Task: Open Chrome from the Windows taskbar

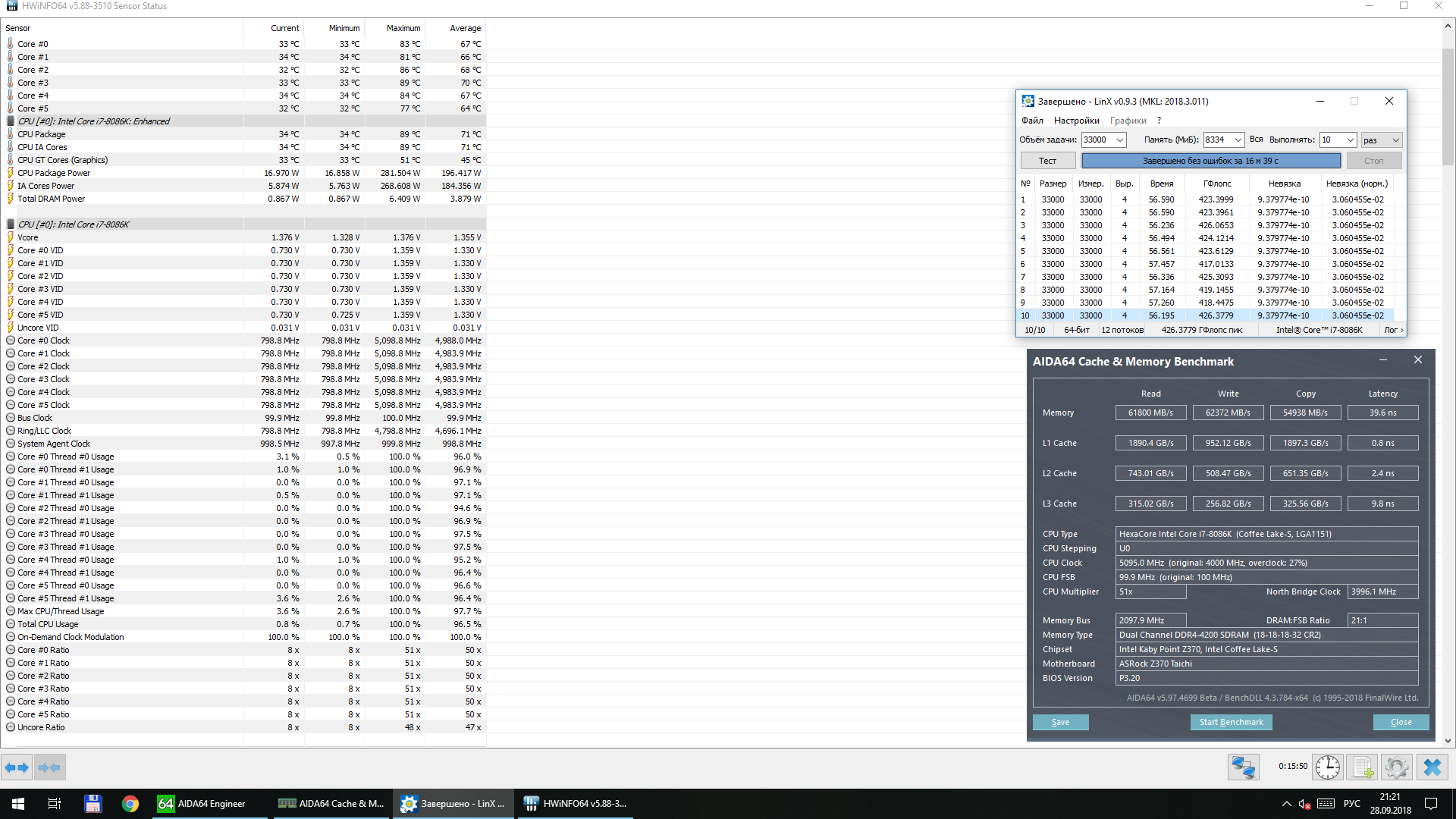Action: pyautogui.click(x=130, y=804)
